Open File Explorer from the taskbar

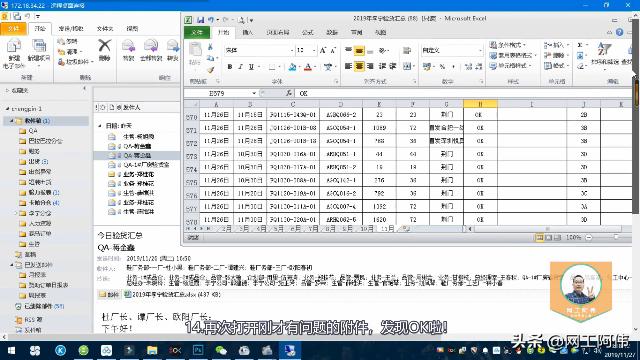click(x=152, y=351)
